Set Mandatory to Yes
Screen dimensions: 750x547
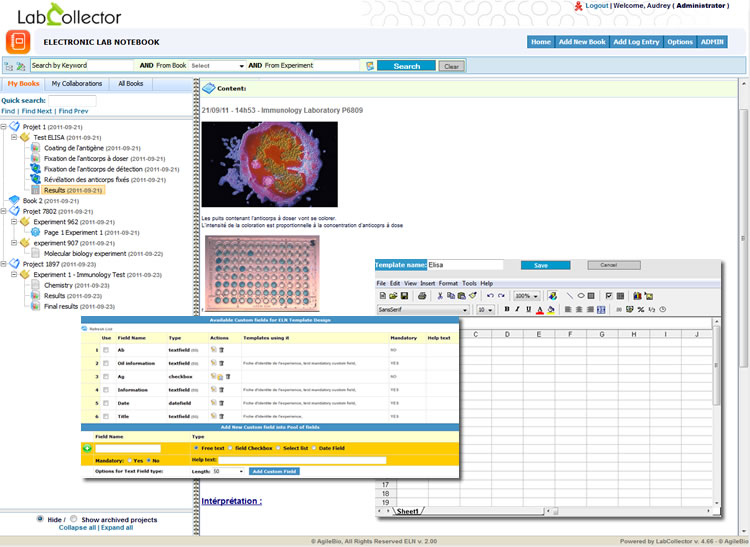[130, 460]
